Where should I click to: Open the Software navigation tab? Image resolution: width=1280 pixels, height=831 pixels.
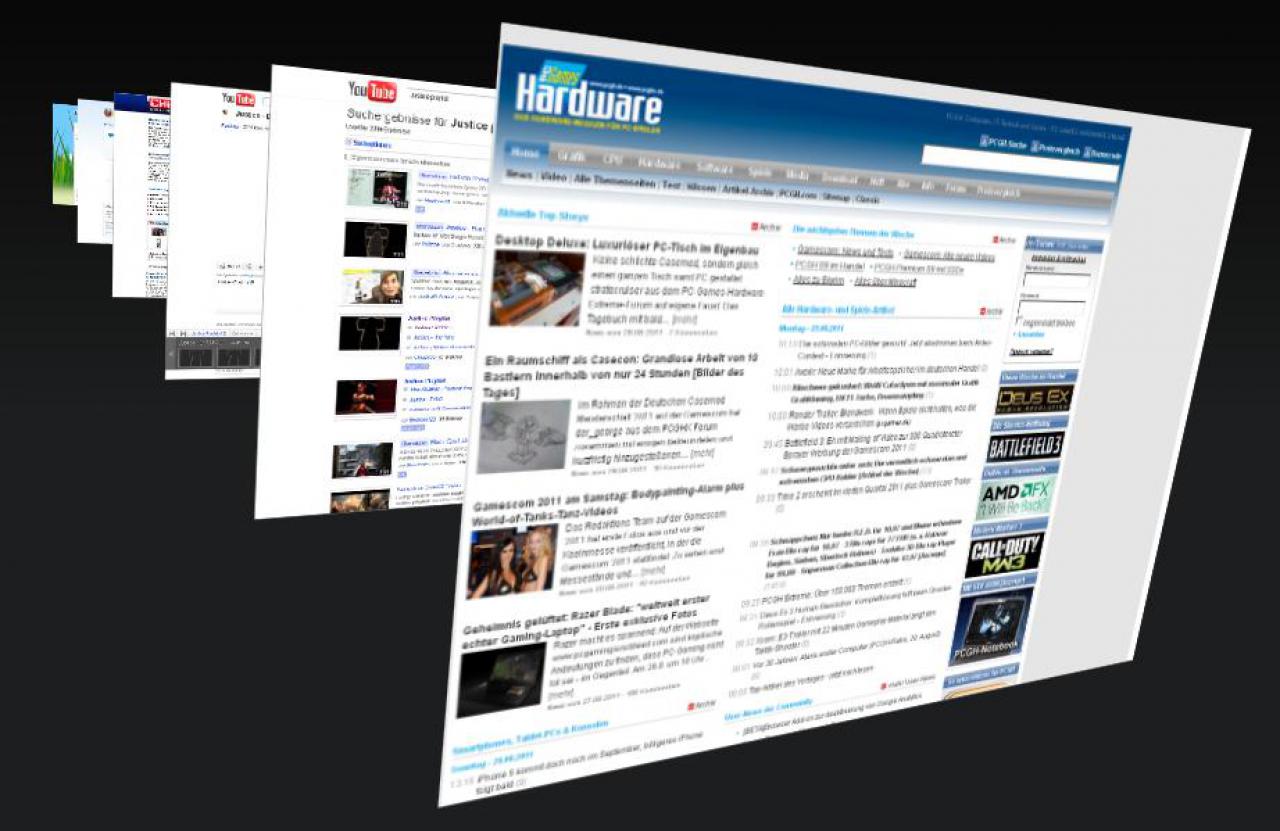(x=714, y=167)
